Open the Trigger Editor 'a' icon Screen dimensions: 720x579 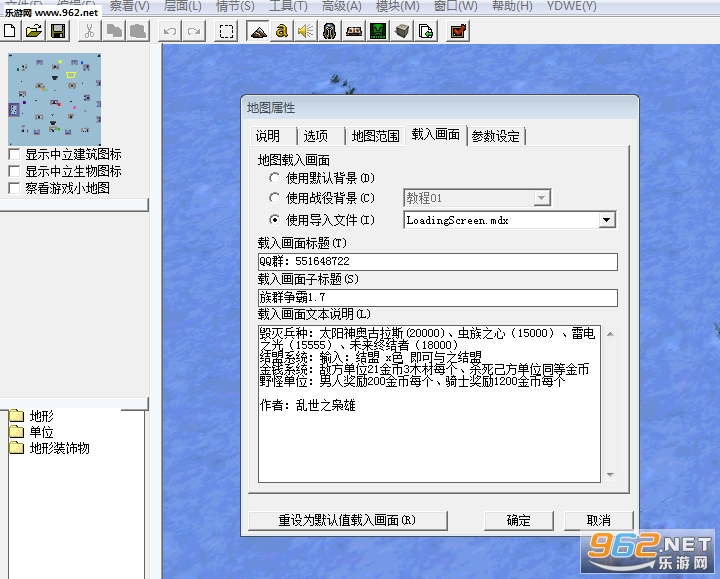[282, 31]
